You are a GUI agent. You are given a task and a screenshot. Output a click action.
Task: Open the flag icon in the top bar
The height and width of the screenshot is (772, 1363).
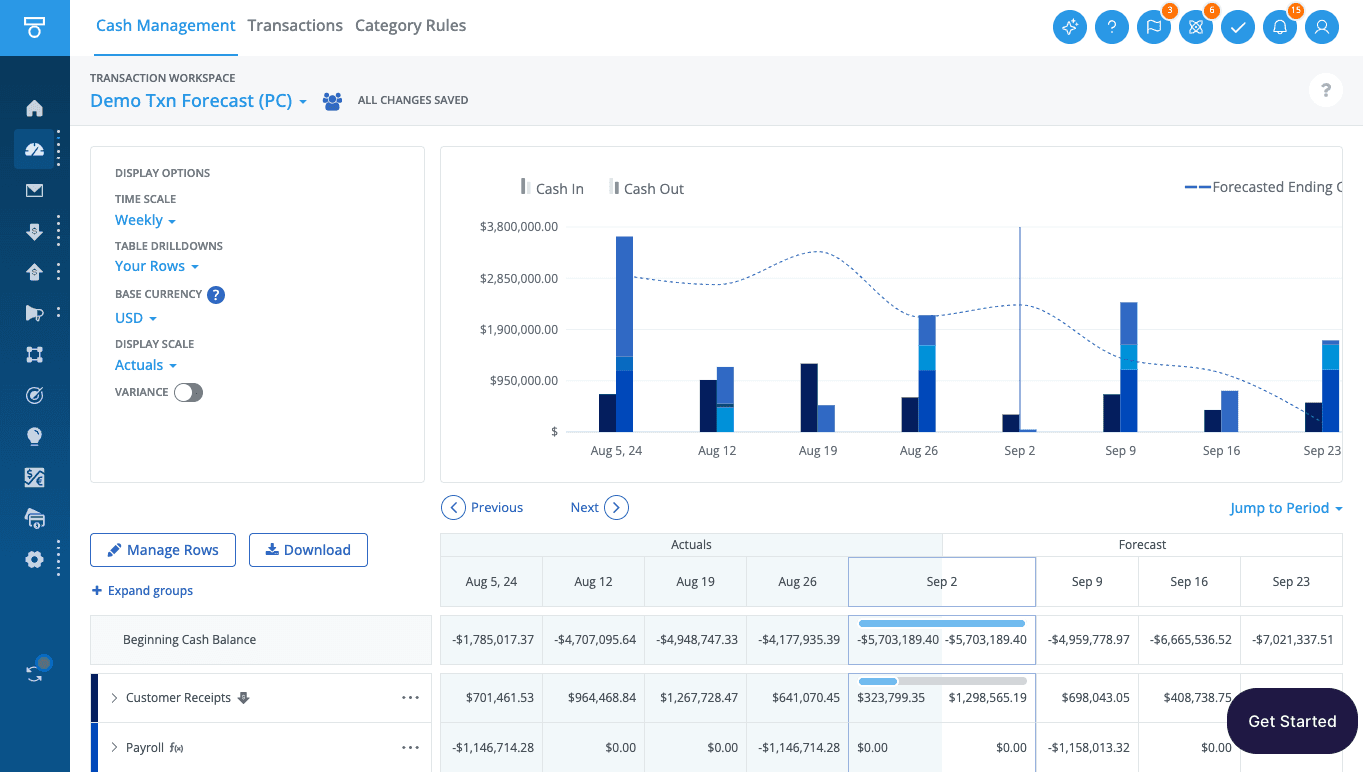click(1154, 28)
